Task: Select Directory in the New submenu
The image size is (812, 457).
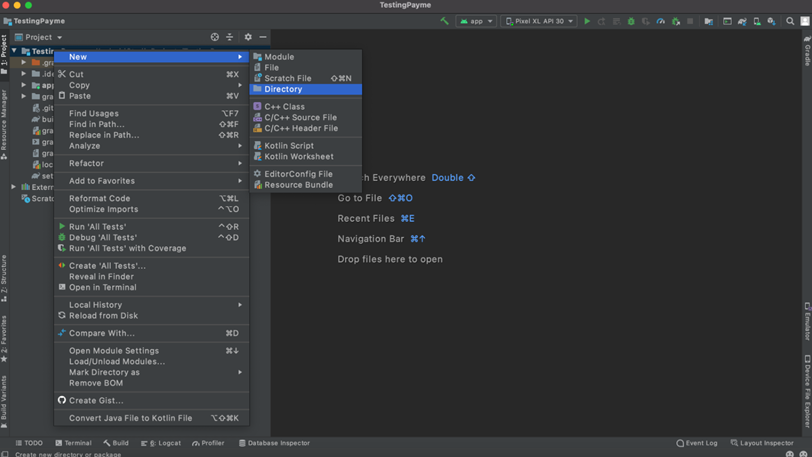Action: [x=283, y=89]
